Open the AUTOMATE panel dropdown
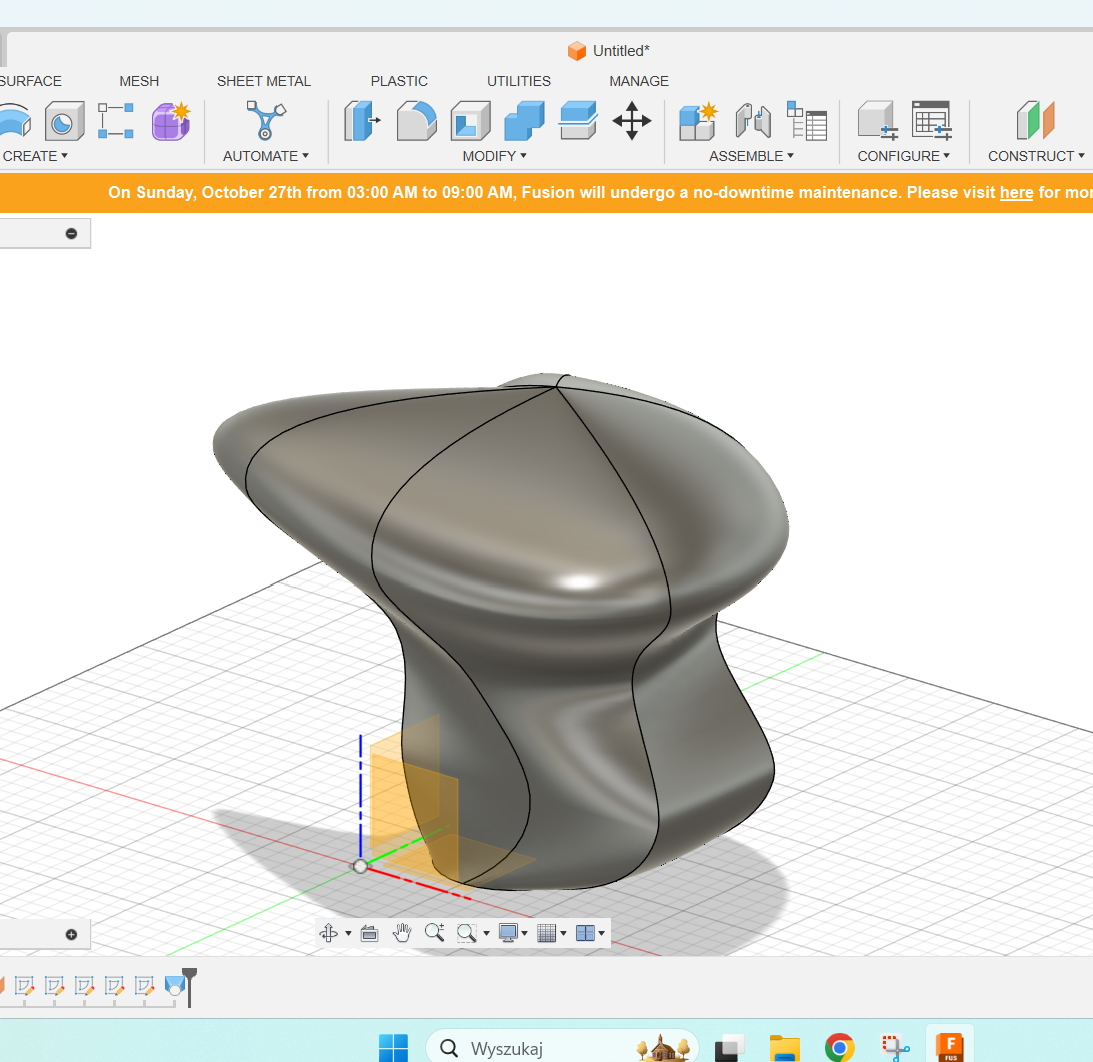 (266, 156)
